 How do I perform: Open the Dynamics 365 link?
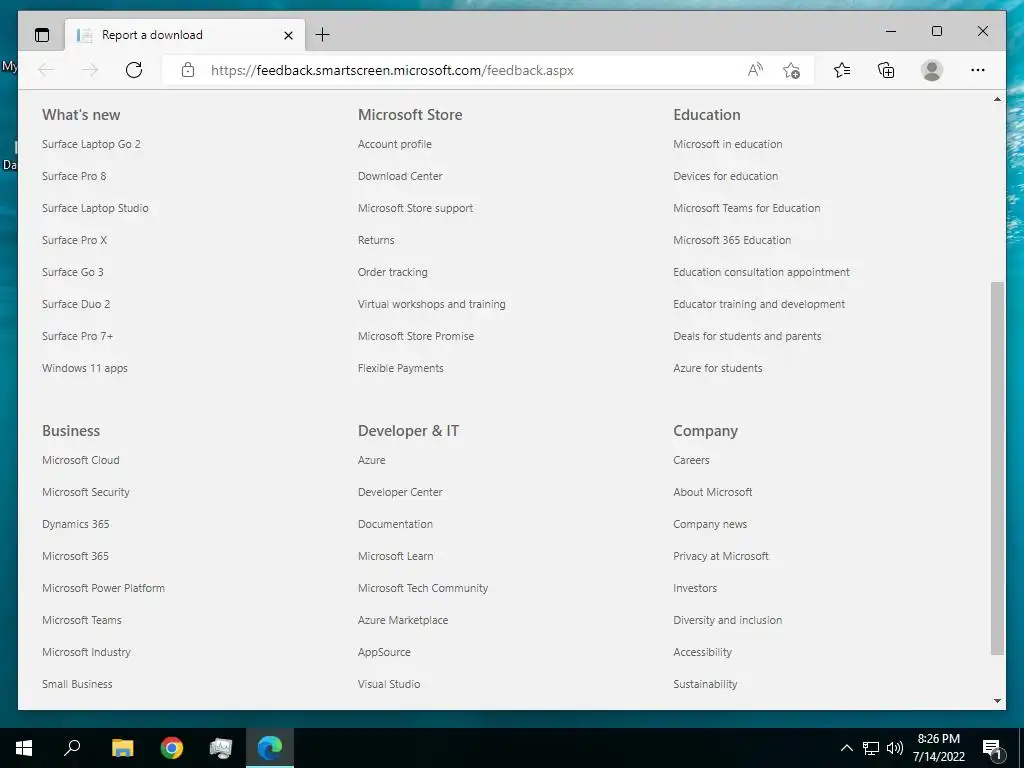click(x=76, y=524)
